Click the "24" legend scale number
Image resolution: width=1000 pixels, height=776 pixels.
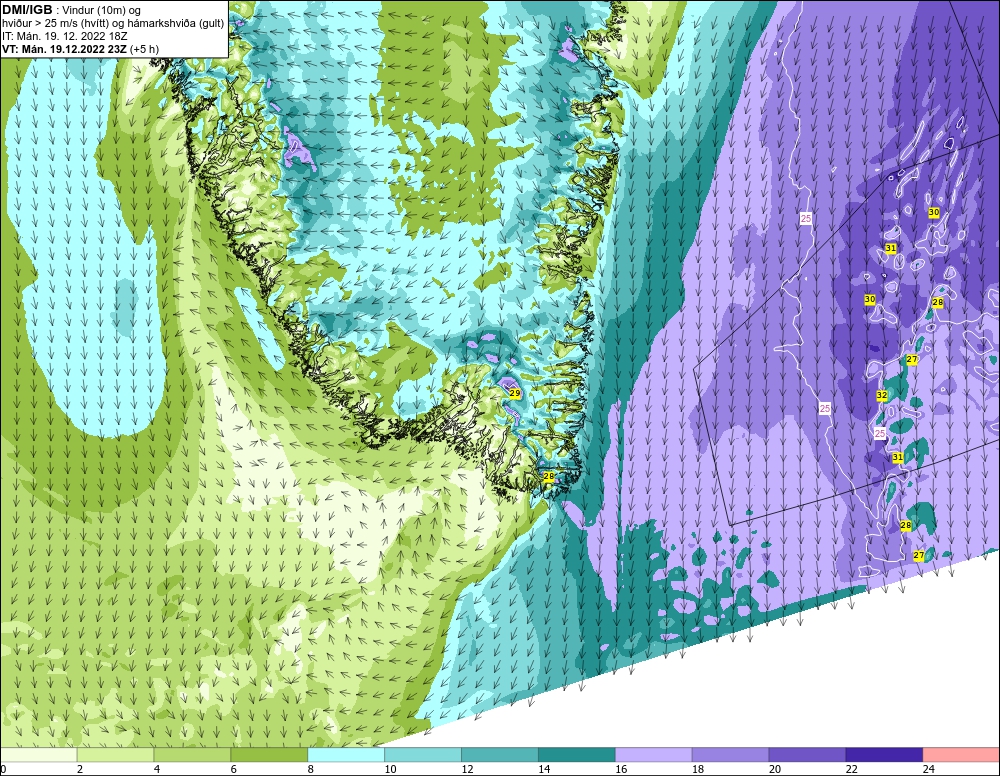(x=929, y=769)
